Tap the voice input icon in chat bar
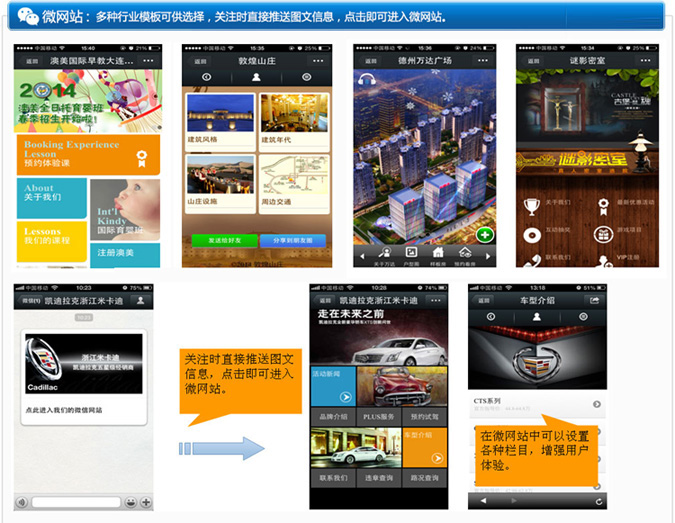The image size is (675, 523). (x=22, y=502)
